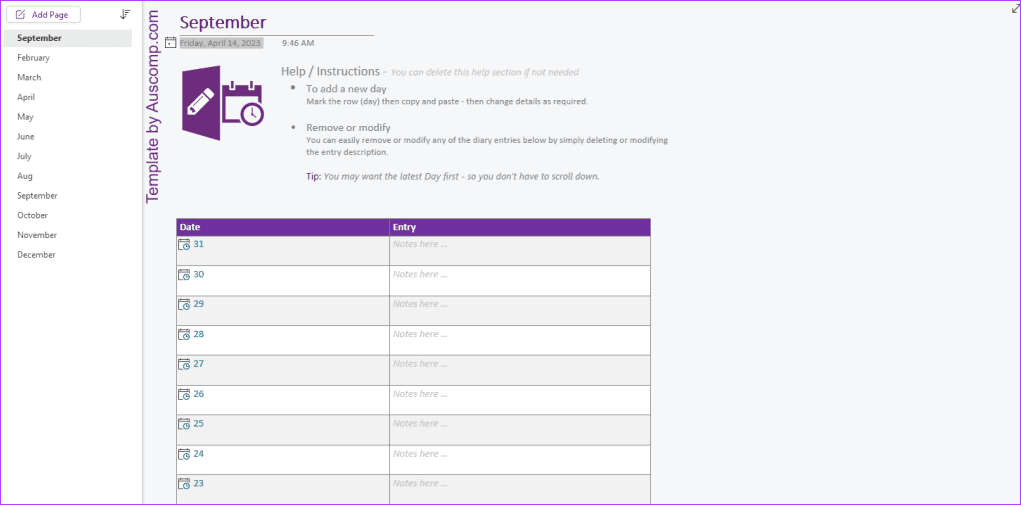Expand page to full view arrow icon
Image resolution: width=1021 pixels, height=505 pixels.
(1014, 8)
